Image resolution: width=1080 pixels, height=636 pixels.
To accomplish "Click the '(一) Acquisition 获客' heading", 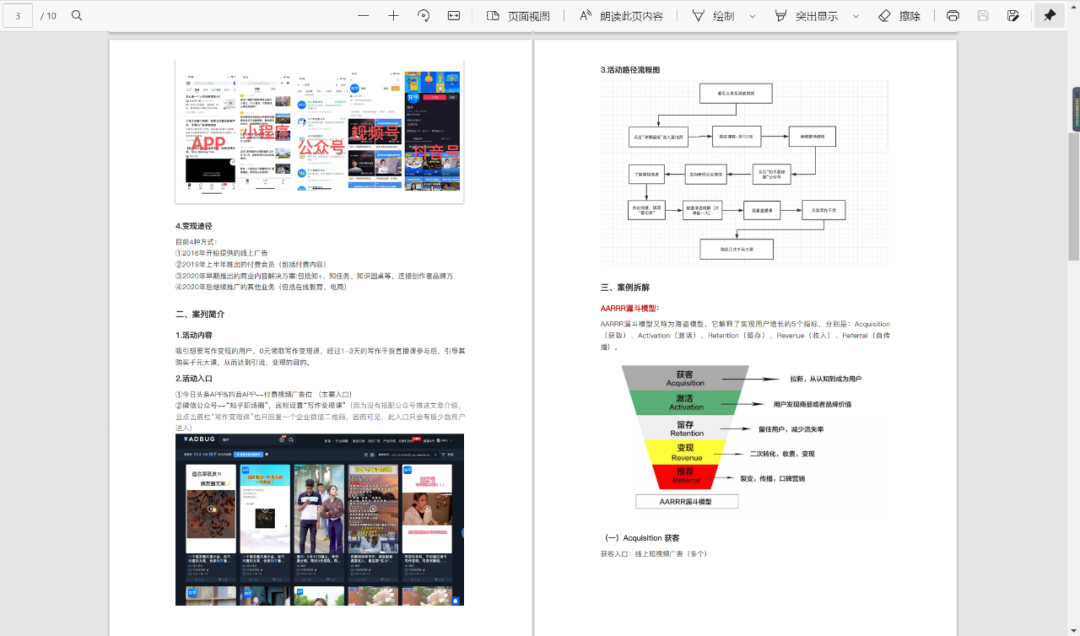I will click(642, 537).
